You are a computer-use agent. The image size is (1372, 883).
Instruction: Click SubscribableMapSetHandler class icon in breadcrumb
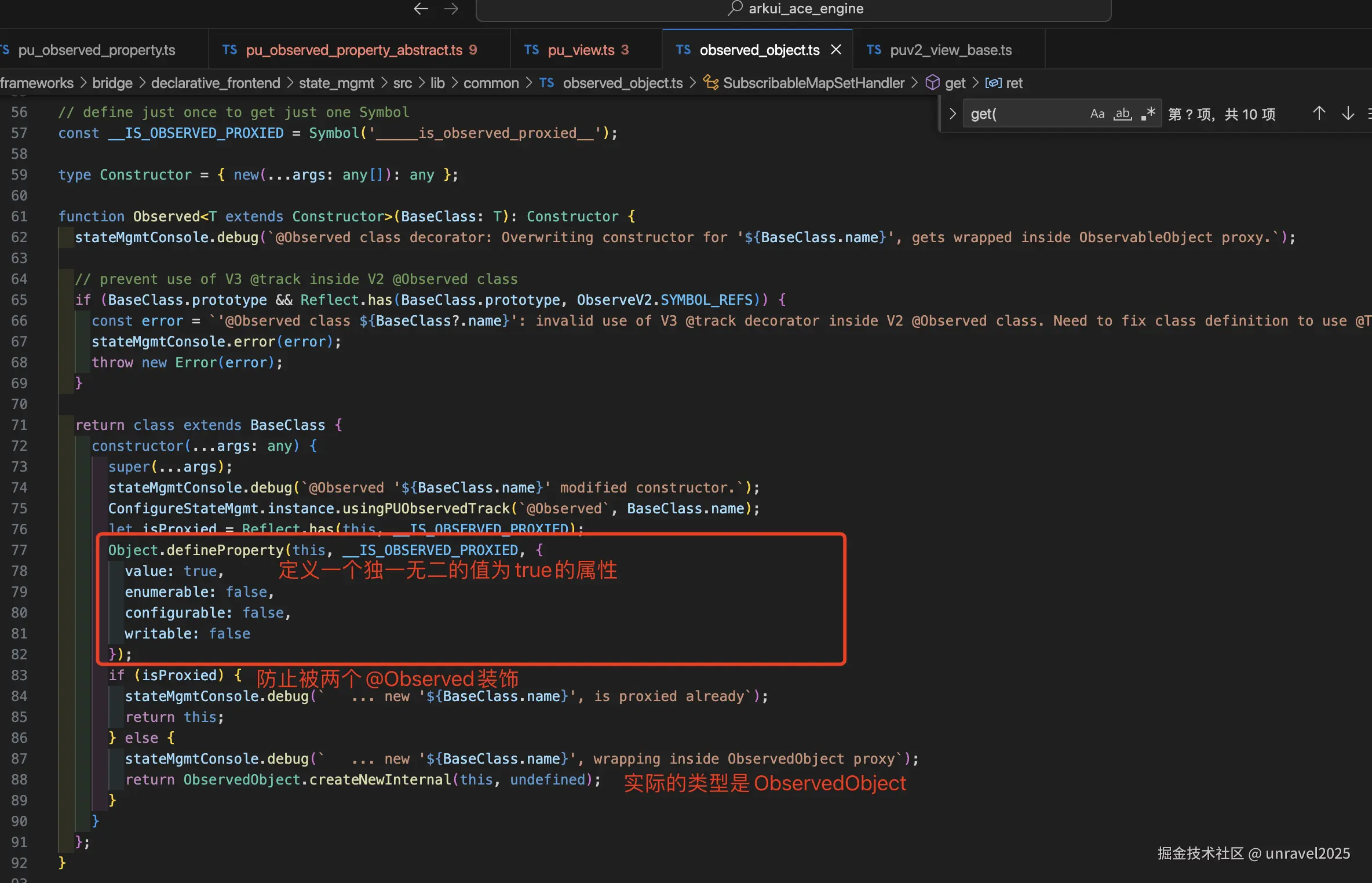click(710, 83)
